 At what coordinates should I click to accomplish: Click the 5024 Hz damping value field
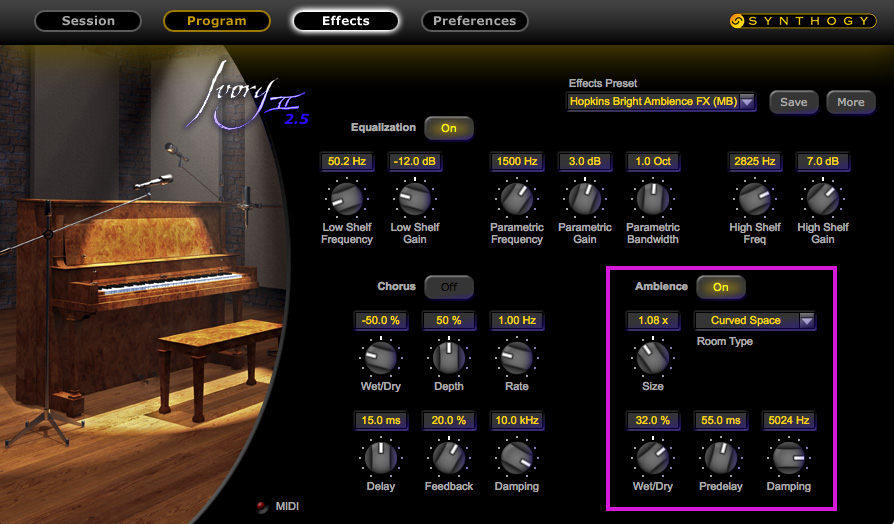coord(789,420)
